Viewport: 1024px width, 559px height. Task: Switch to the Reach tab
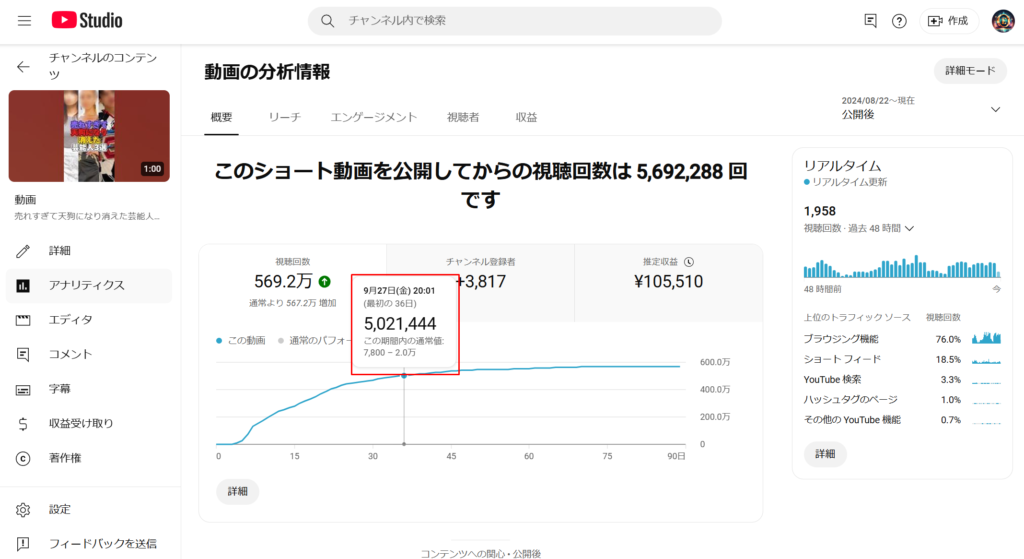click(x=284, y=117)
